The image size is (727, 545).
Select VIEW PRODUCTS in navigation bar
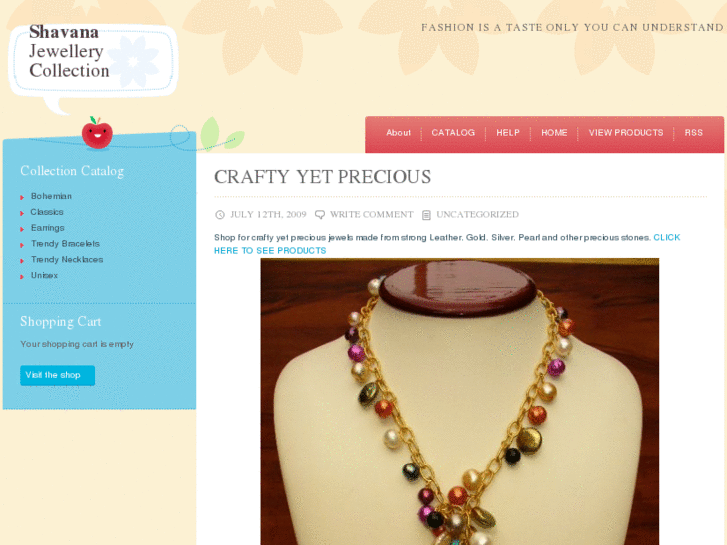[x=626, y=133]
